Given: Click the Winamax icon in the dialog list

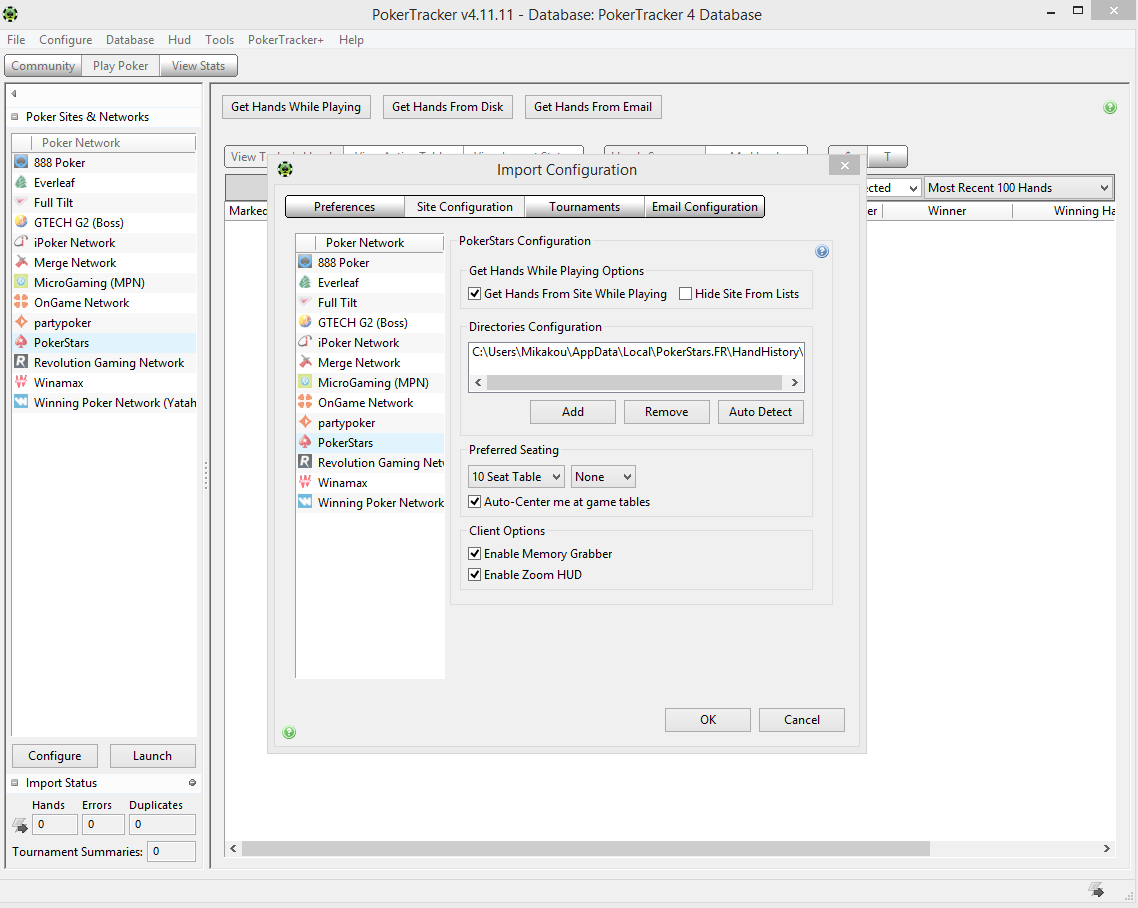Looking at the screenshot, I should point(306,482).
